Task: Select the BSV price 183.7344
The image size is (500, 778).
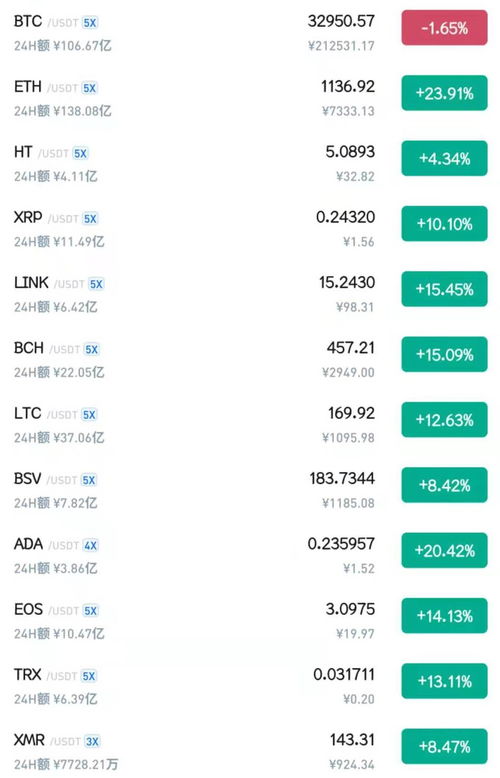Action: coord(342,478)
